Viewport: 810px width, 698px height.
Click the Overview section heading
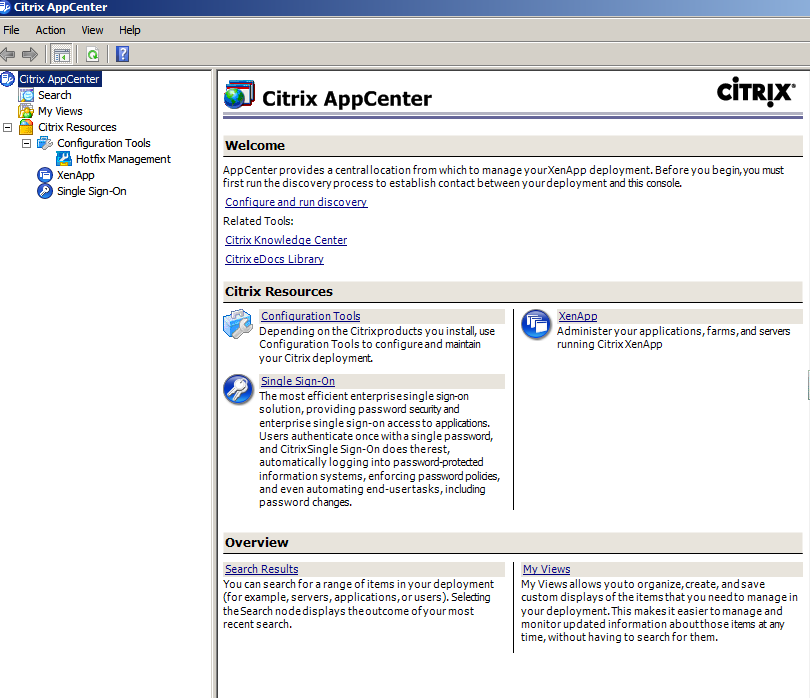click(x=256, y=542)
